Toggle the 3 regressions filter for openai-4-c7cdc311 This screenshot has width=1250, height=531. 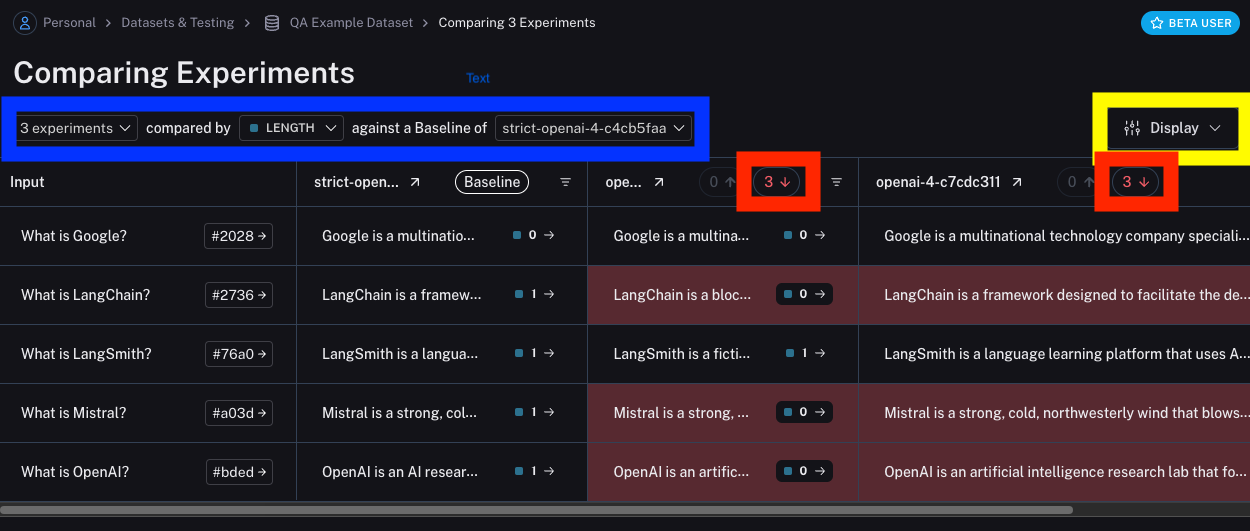(x=1135, y=182)
